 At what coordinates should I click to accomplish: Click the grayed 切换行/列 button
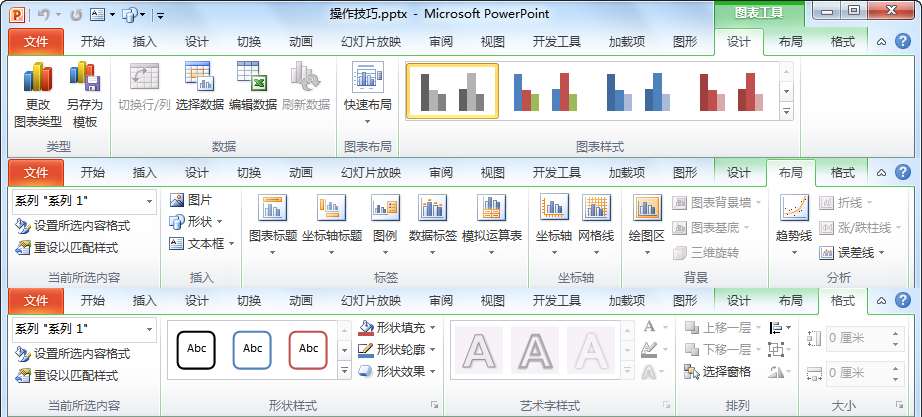point(144,87)
